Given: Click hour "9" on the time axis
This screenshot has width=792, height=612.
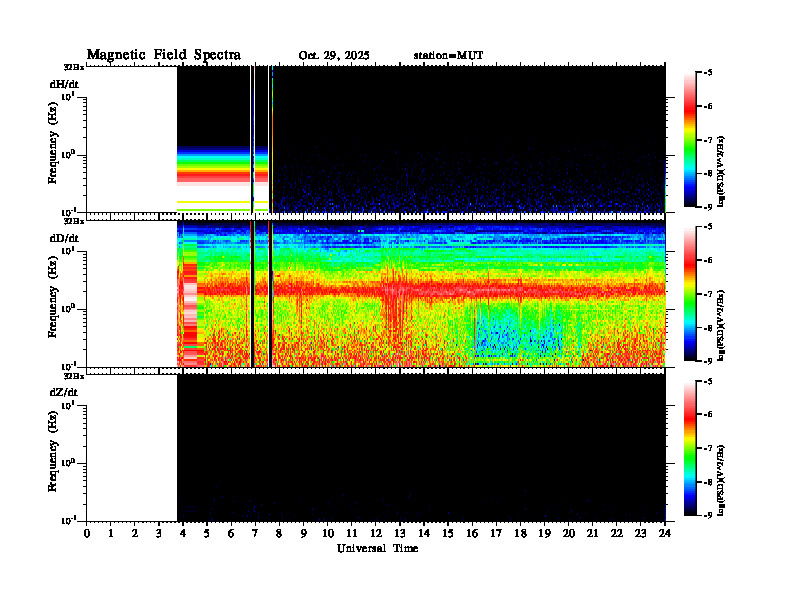Looking at the screenshot, I should pos(304,533).
